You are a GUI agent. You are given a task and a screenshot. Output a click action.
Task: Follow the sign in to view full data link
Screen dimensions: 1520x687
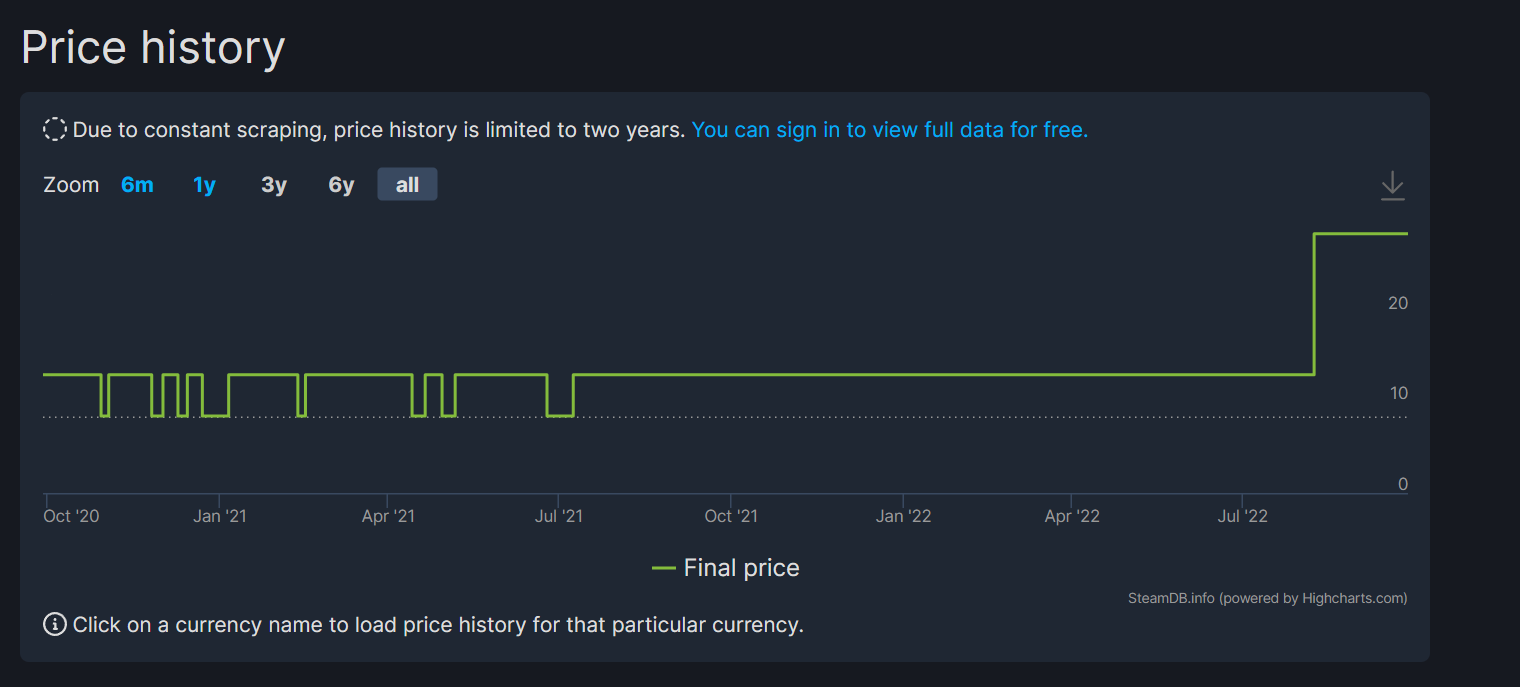tap(890, 130)
